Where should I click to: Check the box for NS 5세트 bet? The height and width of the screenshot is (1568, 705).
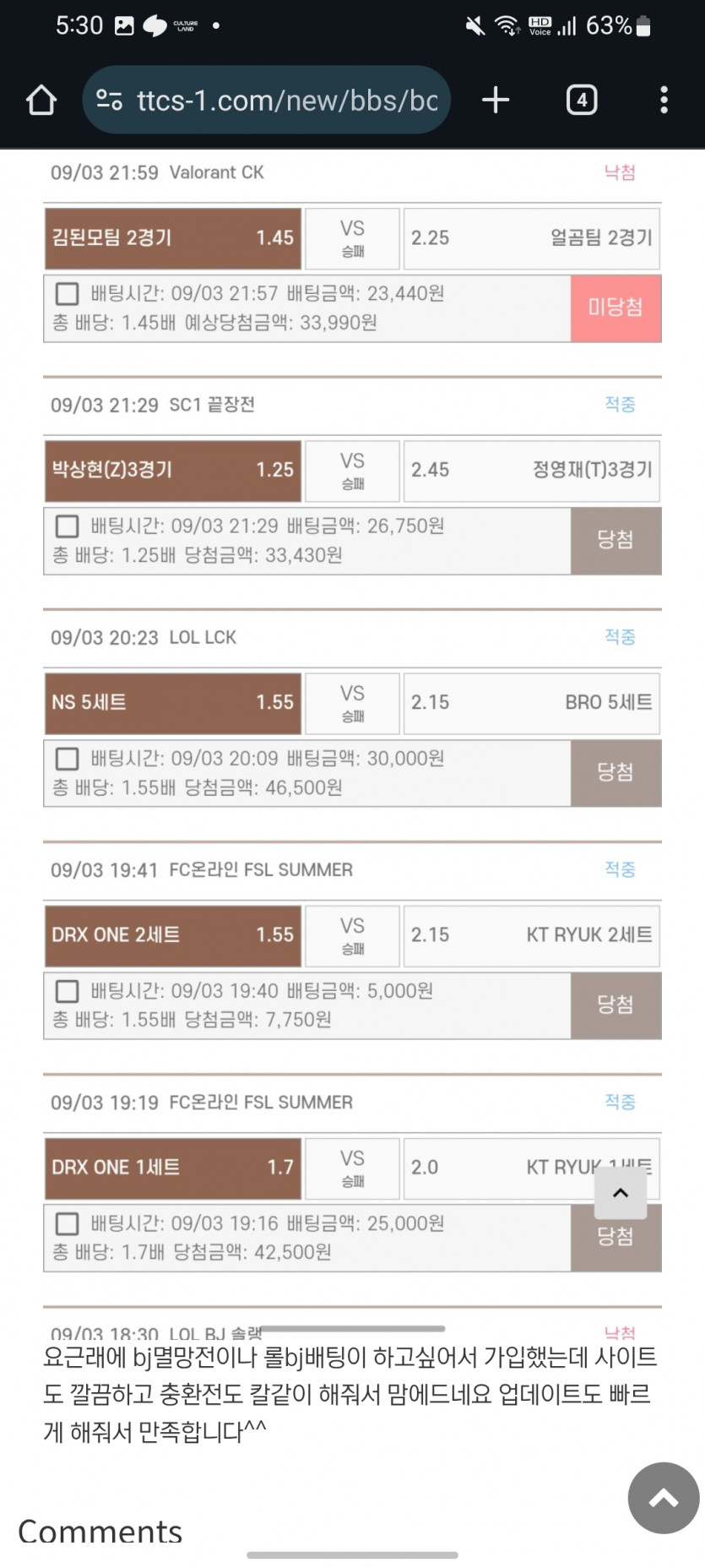(x=67, y=759)
